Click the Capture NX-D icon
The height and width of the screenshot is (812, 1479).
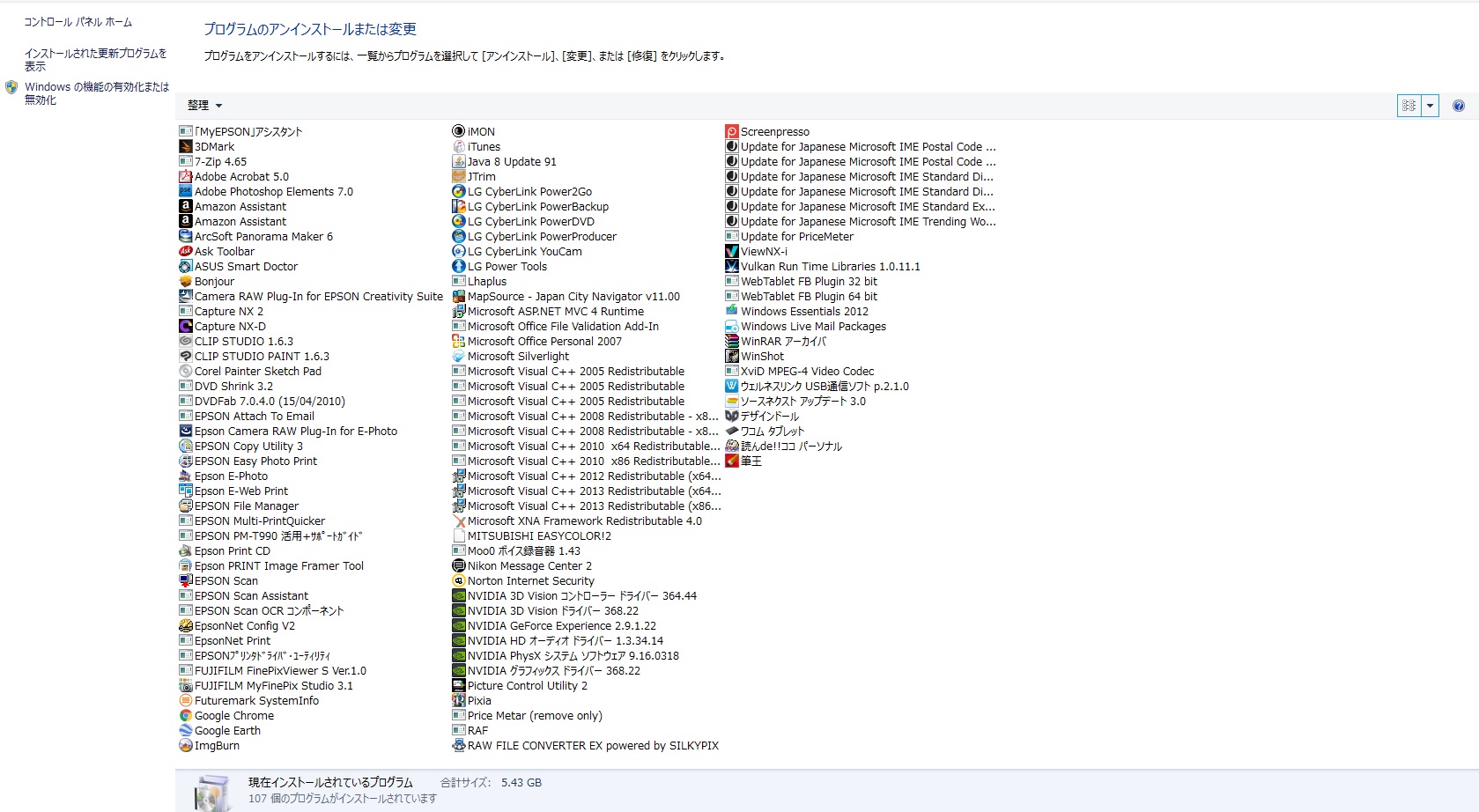click(186, 327)
